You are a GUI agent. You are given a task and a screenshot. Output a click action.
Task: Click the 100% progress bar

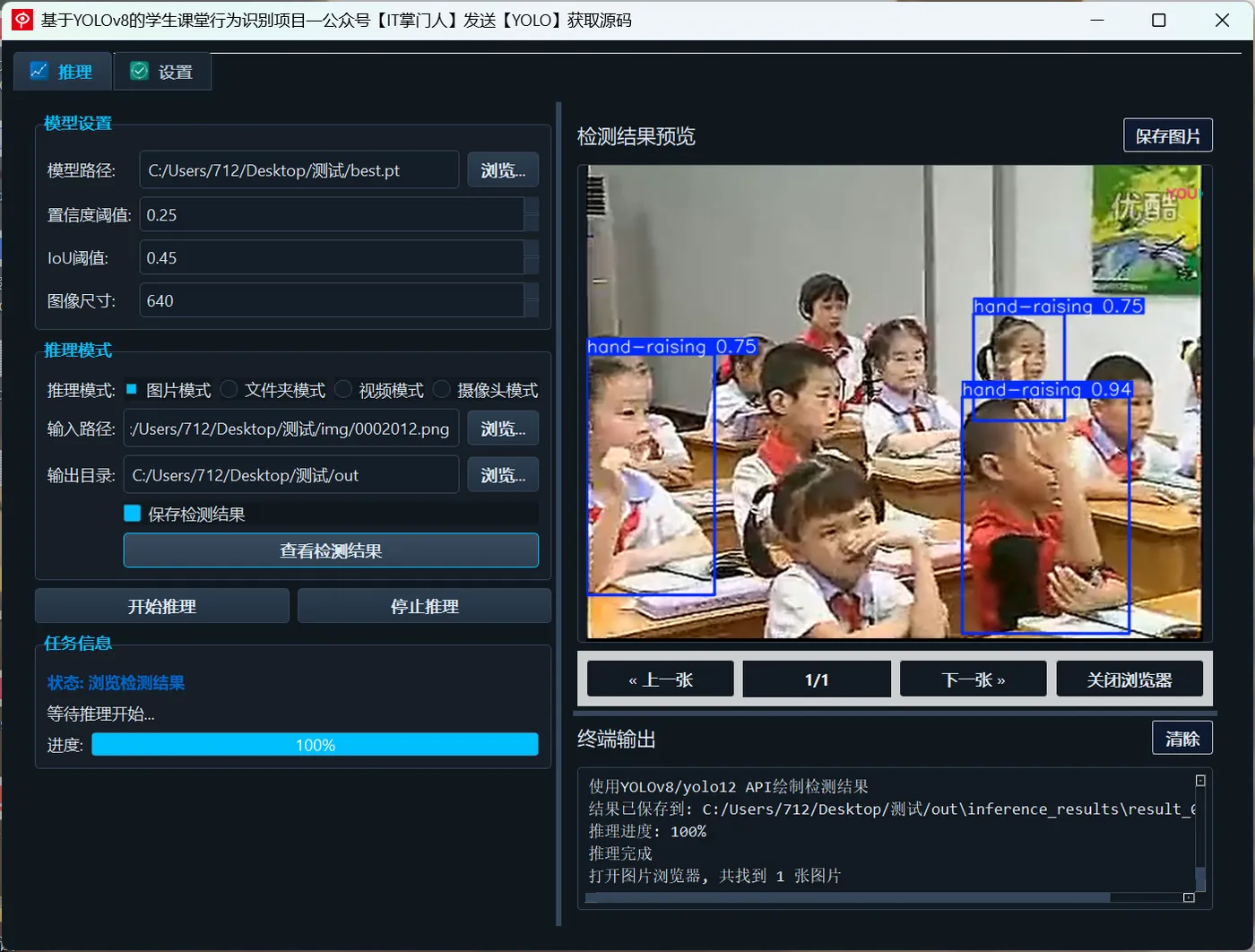(315, 745)
